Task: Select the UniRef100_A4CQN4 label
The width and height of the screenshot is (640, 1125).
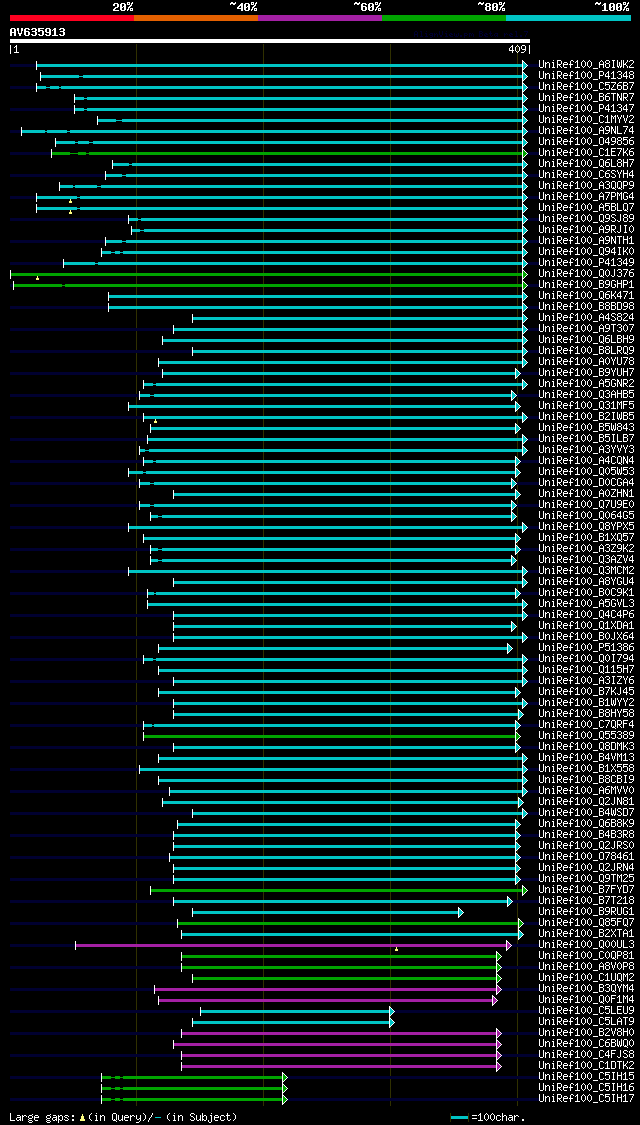Action: (586, 461)
